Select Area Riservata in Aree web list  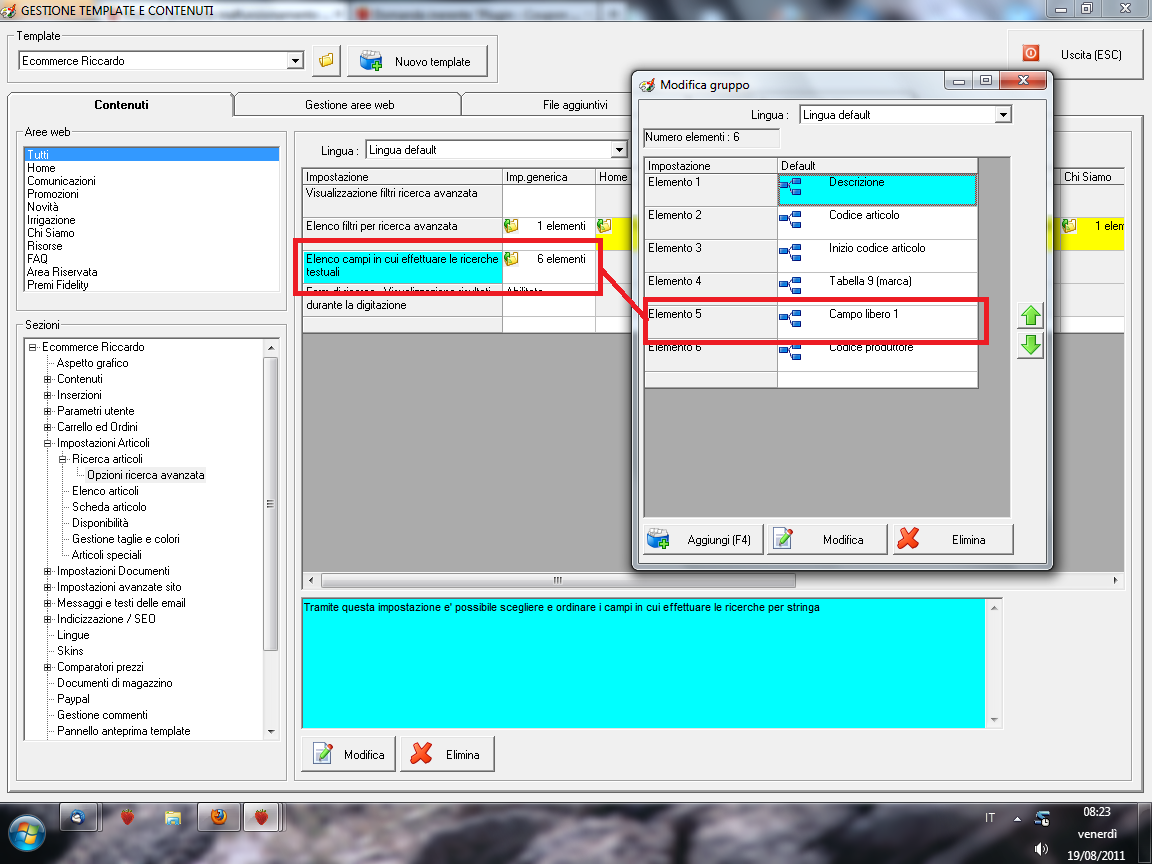click(151, 272)
